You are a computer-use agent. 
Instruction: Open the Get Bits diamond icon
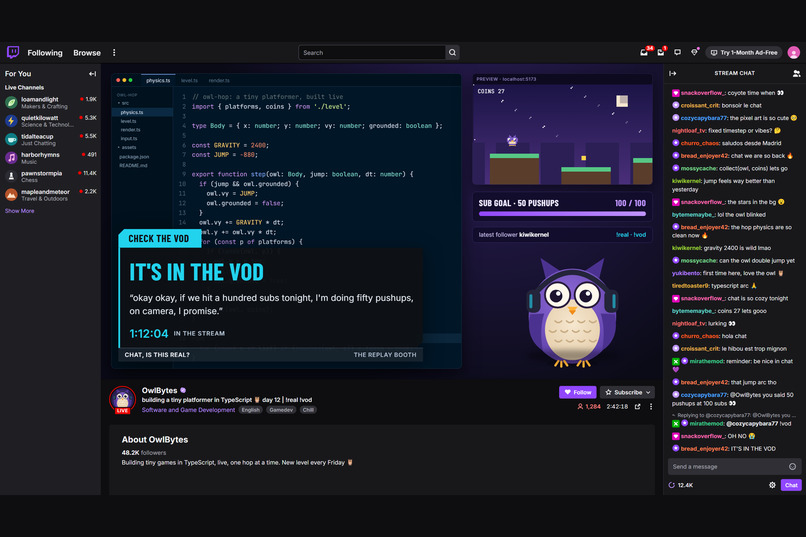[694, 52]
